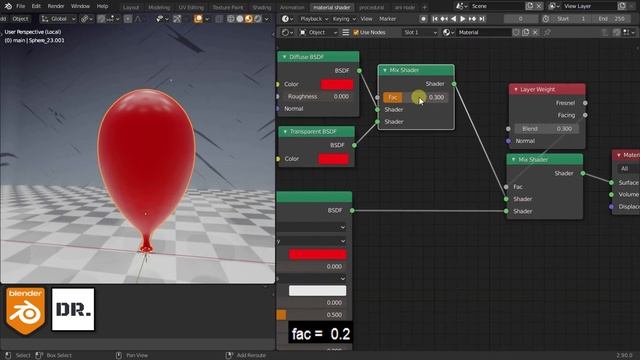640x360 pixels.
Task: Pin the node tree with pin icon
Action: [x=547, y=32]
